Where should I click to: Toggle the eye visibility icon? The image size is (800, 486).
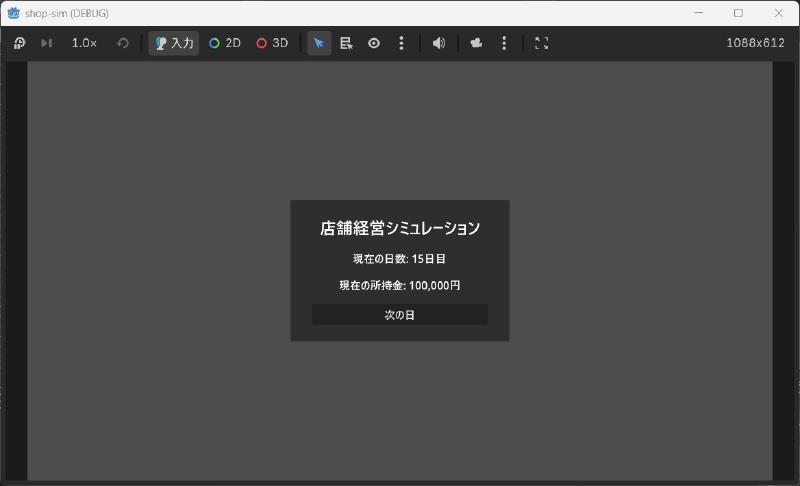tap(374, 43)
